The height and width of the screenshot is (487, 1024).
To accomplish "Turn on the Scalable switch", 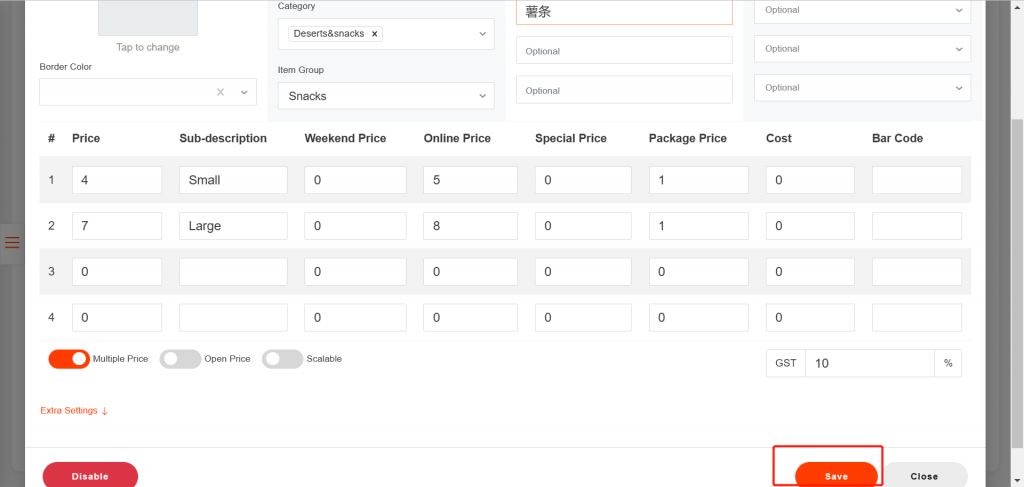I will 282,359.
